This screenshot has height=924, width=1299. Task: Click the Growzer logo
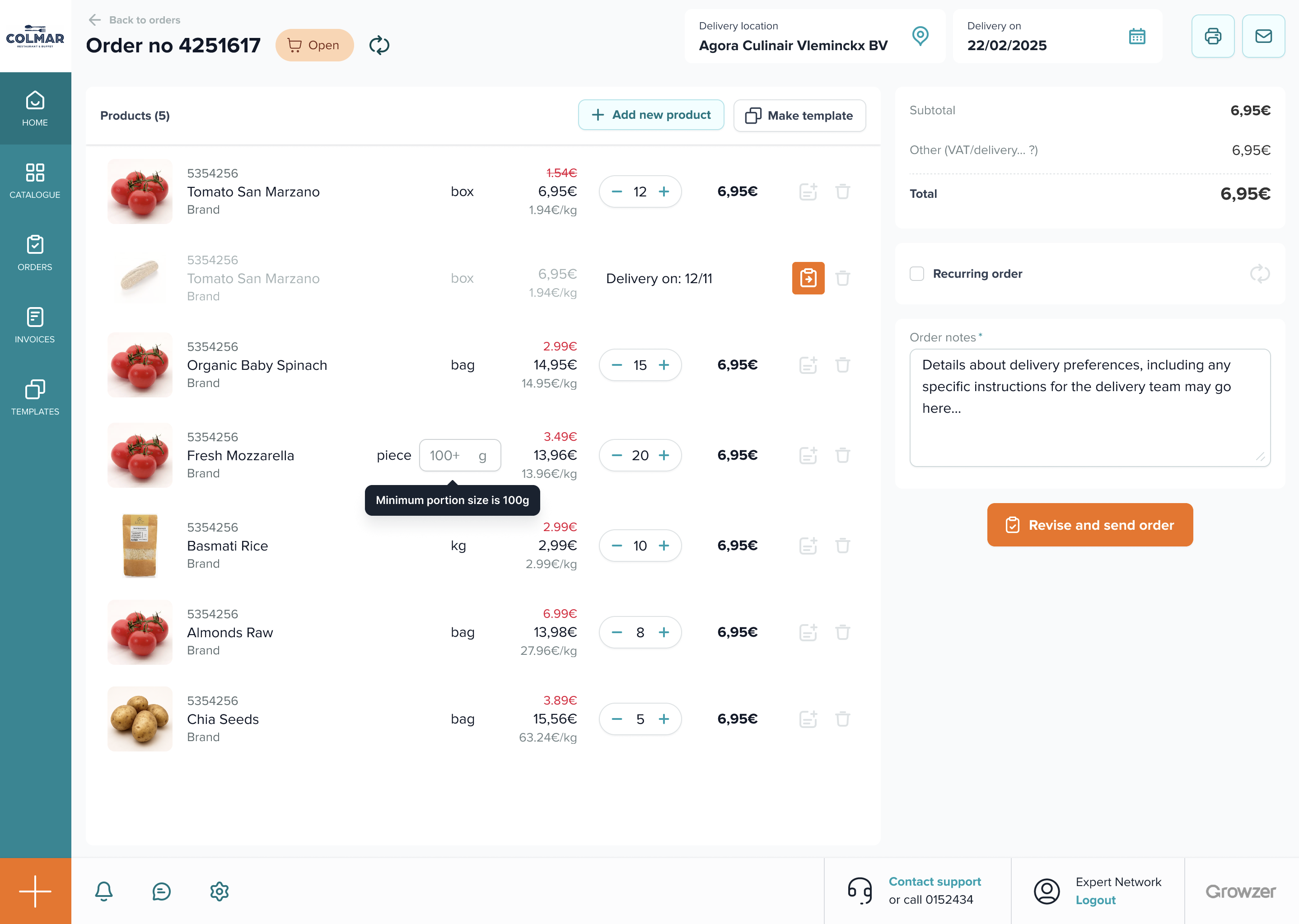tap(1240, 891)
